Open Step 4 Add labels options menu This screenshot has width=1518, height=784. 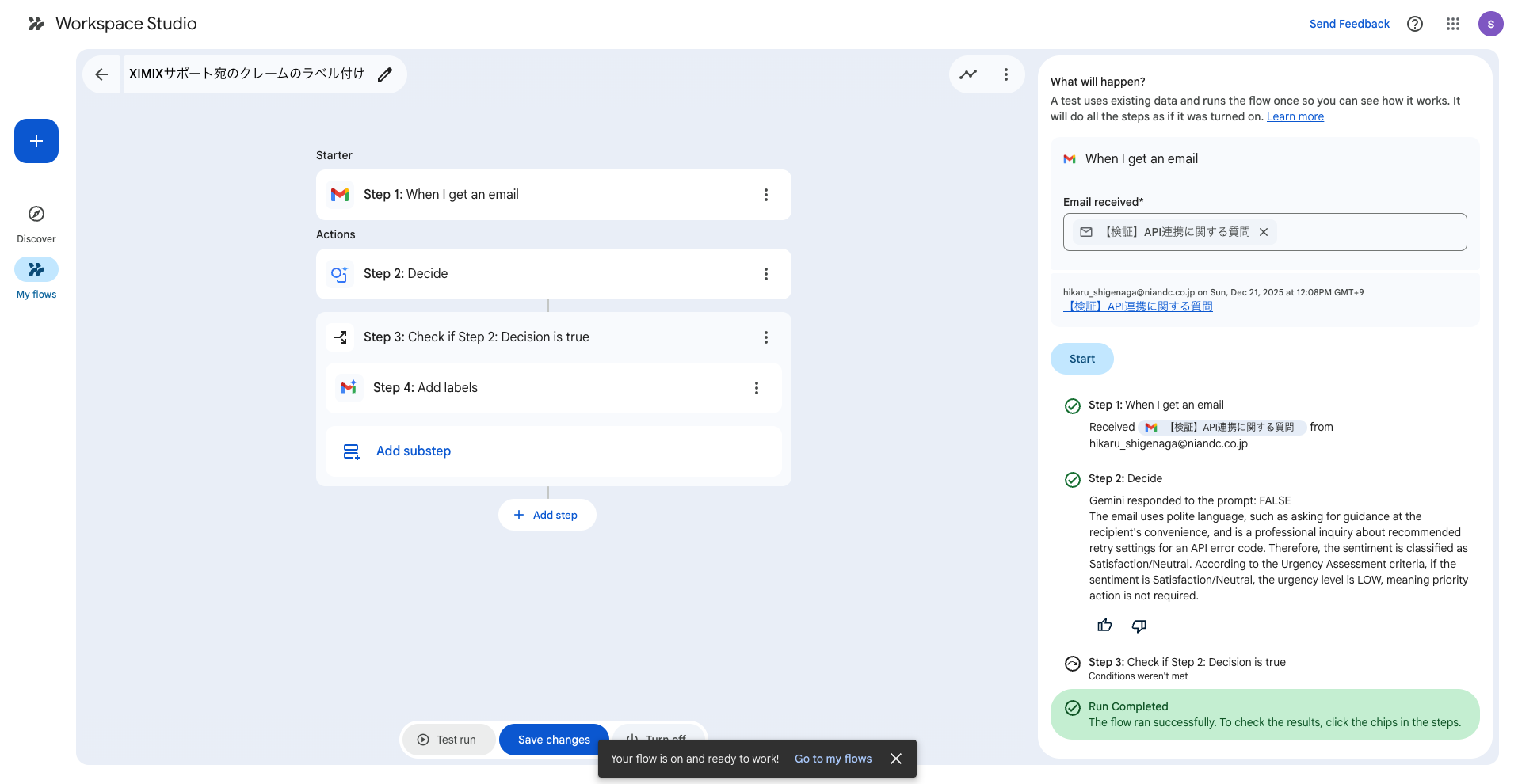click(x=756, y=388)
